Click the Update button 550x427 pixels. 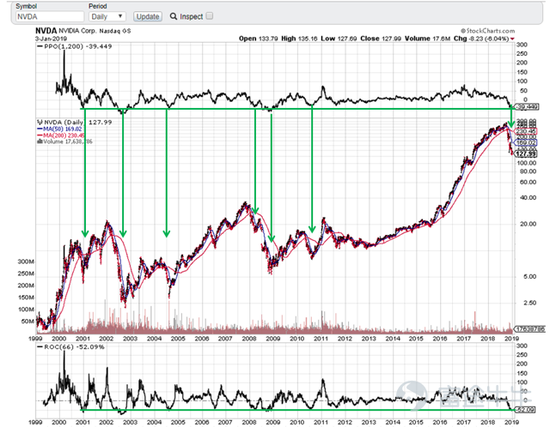[147, 16]
